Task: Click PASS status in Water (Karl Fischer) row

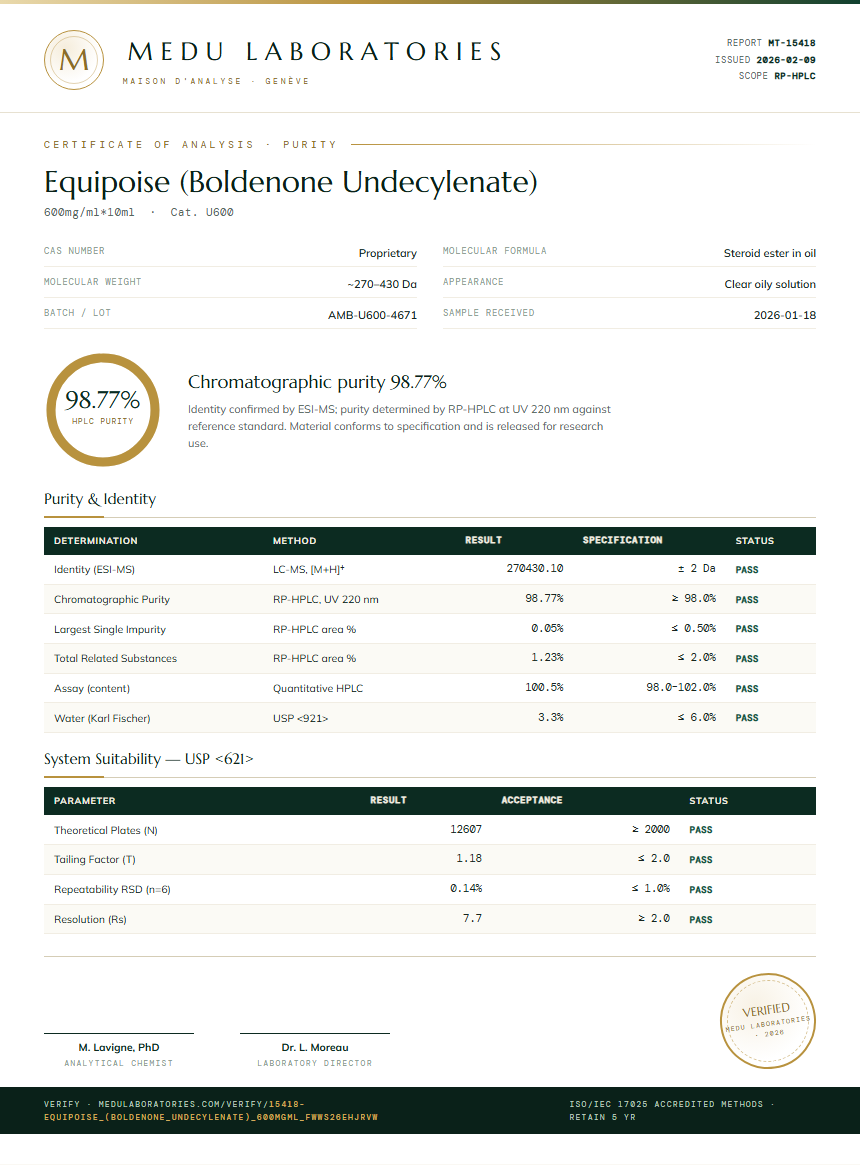Action: [x=747, y=718]
